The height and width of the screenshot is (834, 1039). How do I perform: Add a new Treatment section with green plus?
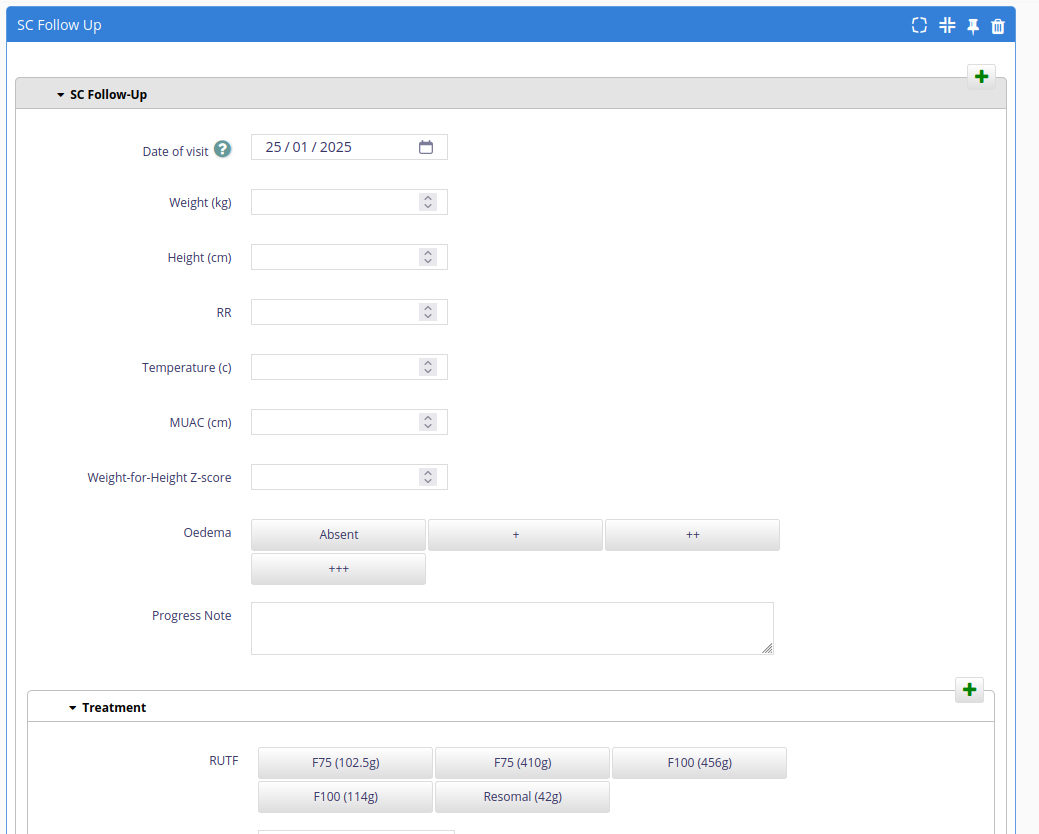click(x=969, y=690)
